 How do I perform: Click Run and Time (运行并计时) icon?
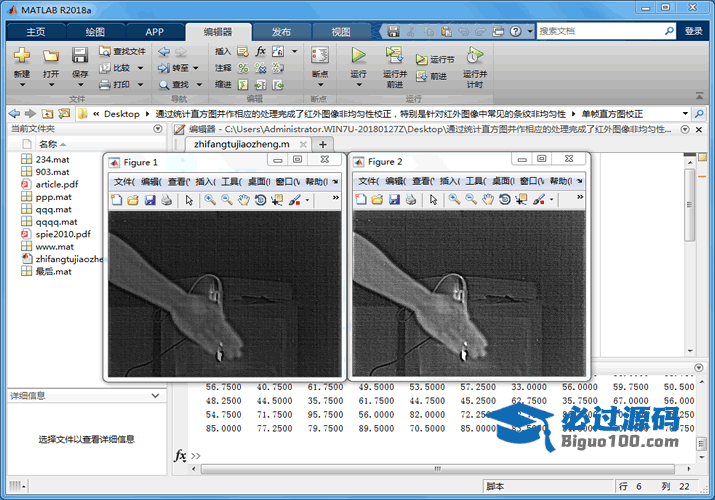[x=475, y=56]
